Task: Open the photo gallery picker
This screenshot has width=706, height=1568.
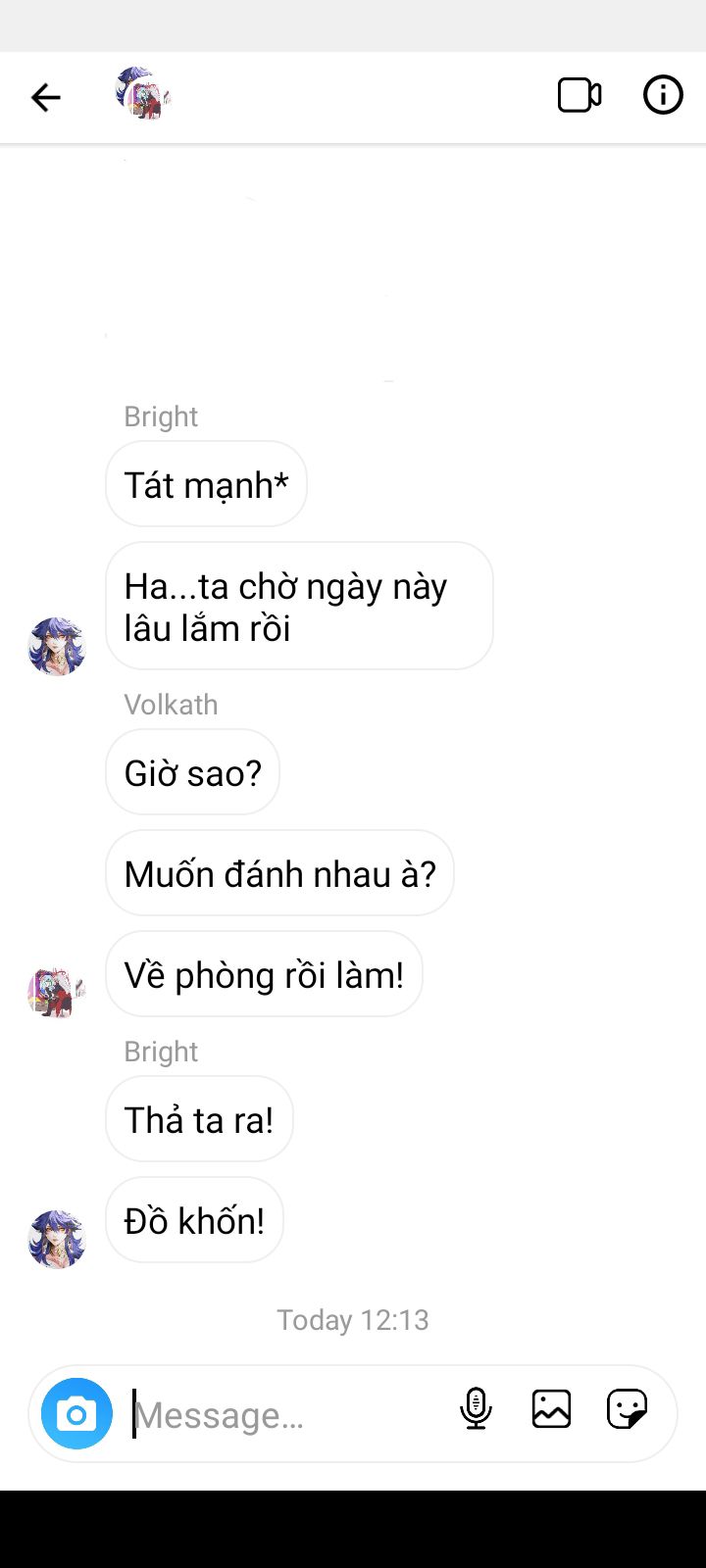Action: point(551,1409)
